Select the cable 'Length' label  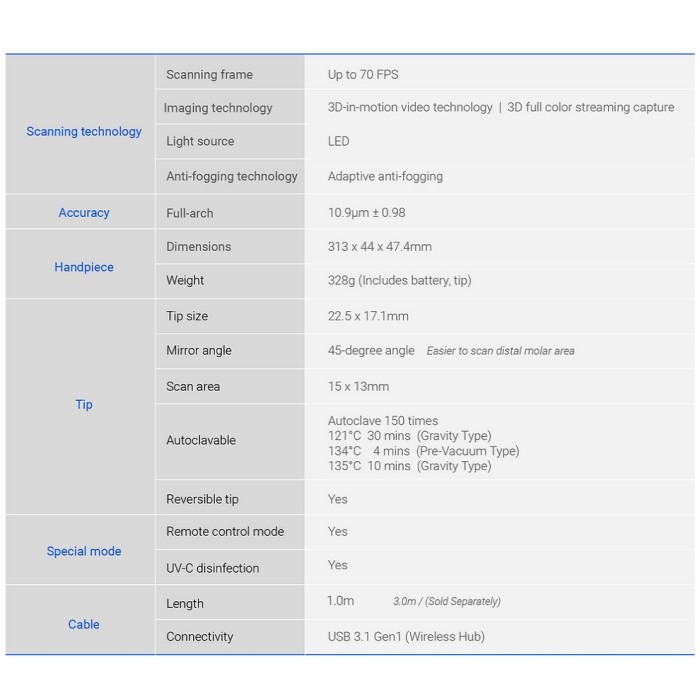(x=185, y=604)
